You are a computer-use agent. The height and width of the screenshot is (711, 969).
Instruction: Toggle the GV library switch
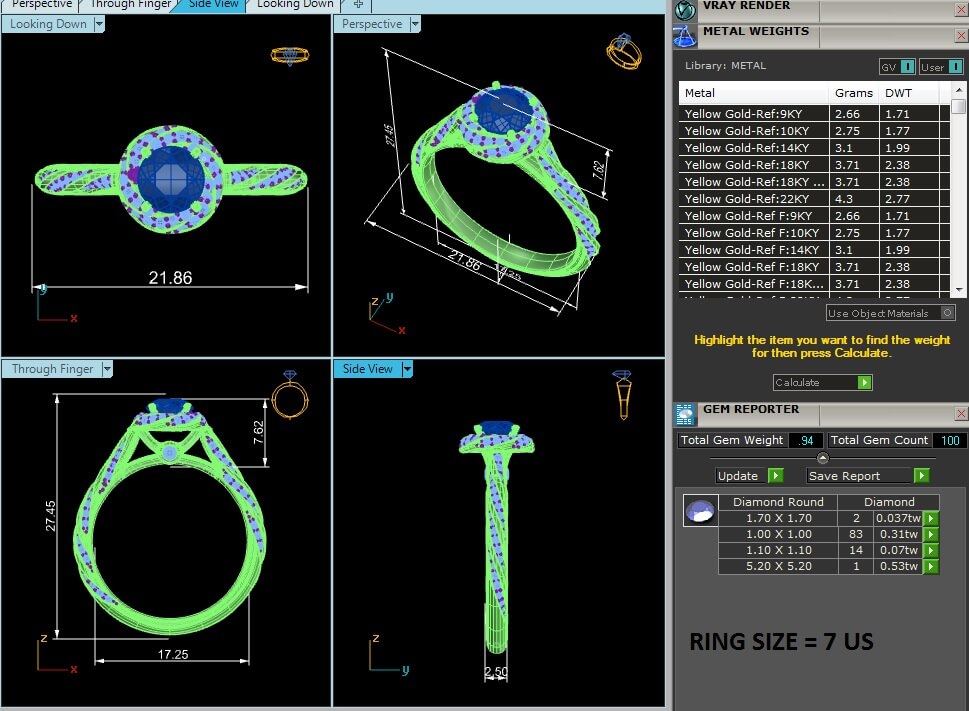tap(907, 67)
